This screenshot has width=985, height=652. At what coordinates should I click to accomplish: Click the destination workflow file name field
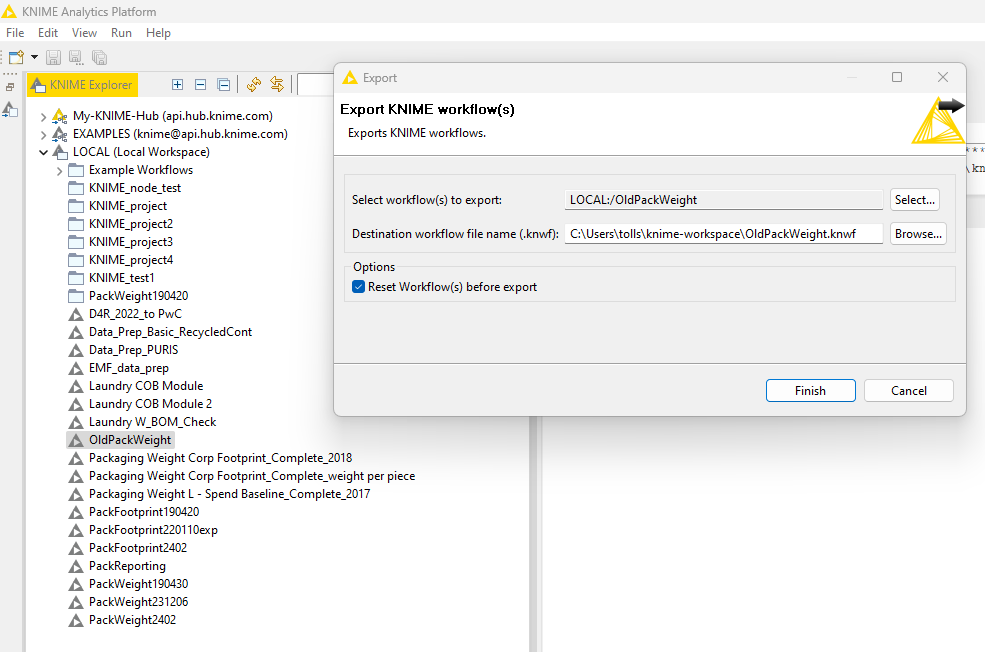pos(723,234)
